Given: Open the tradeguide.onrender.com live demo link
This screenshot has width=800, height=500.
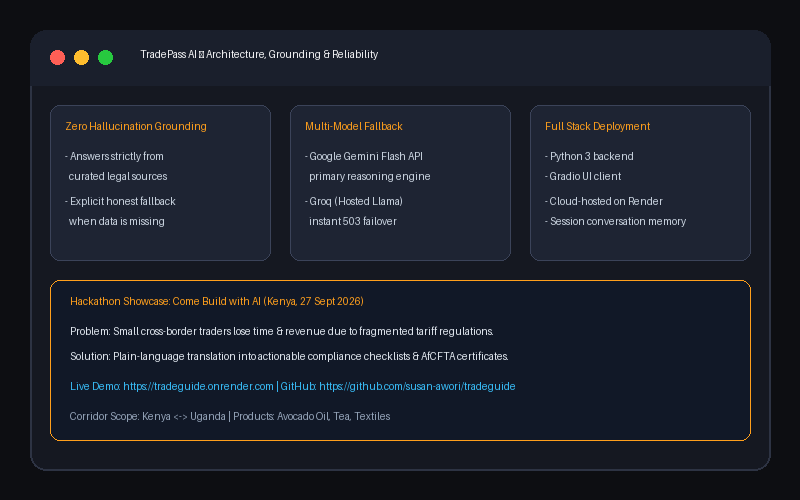Looking at the screenshot, I should click(x=198, y=386).
